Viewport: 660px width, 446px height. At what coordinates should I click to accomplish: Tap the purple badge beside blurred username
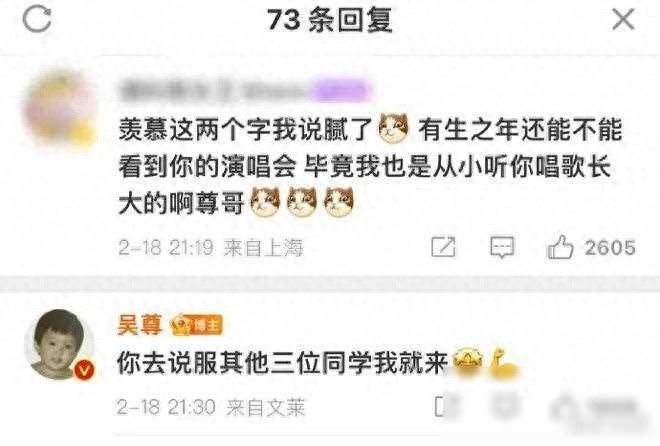pos(342,91)
